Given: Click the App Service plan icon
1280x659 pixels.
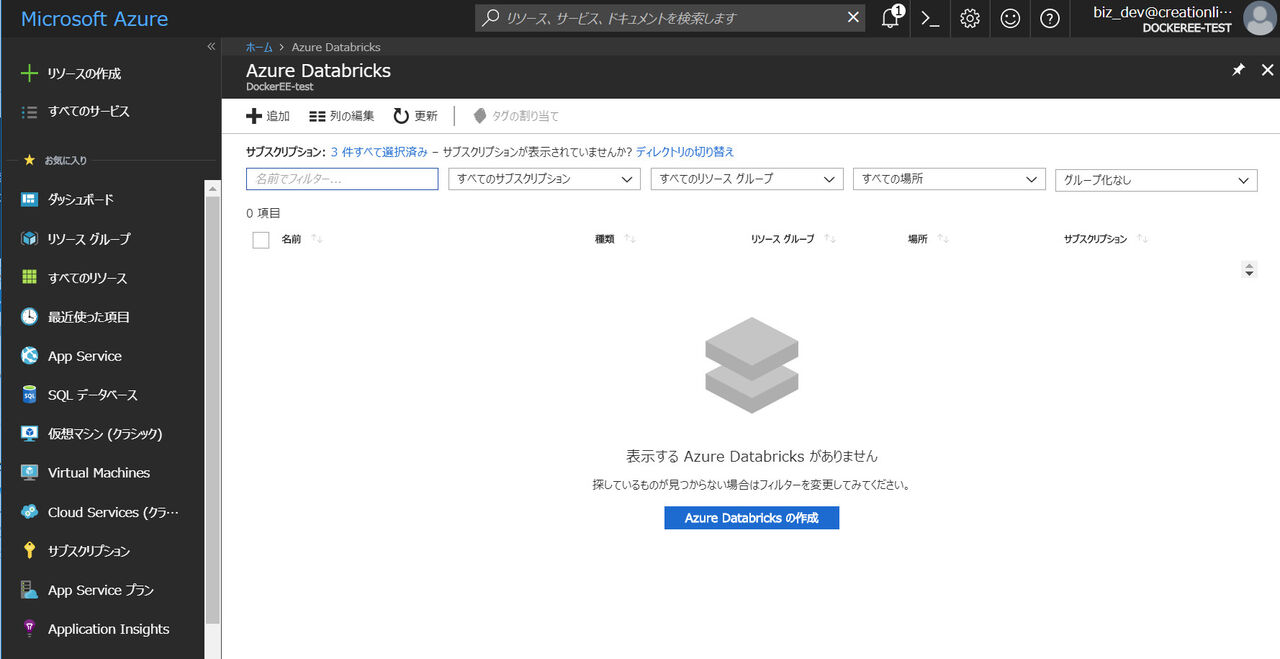Looking at the screenshot, I should pyautogui.click(x=29, y=590).
